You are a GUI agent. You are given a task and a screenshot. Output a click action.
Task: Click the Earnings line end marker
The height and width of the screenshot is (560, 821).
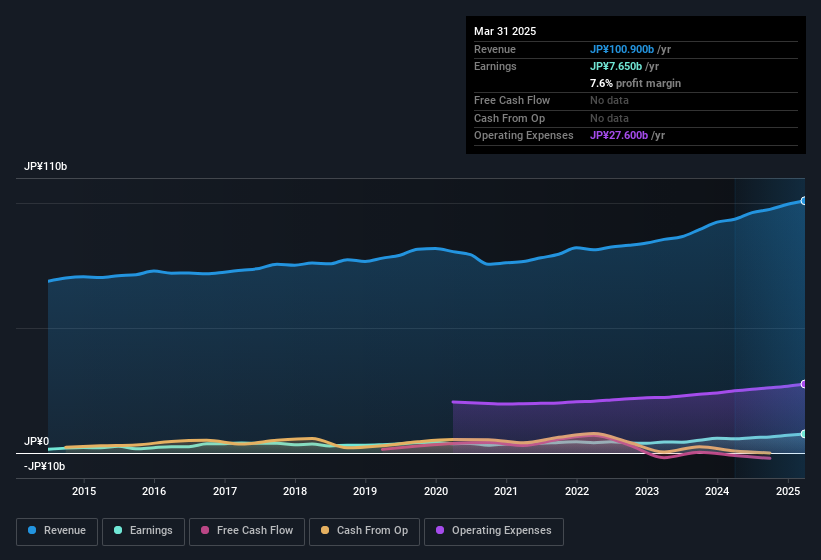(803, 434)
